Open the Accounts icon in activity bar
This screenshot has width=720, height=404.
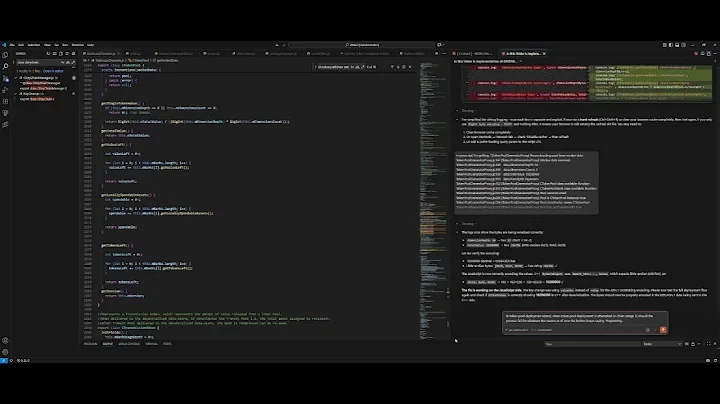5,341
